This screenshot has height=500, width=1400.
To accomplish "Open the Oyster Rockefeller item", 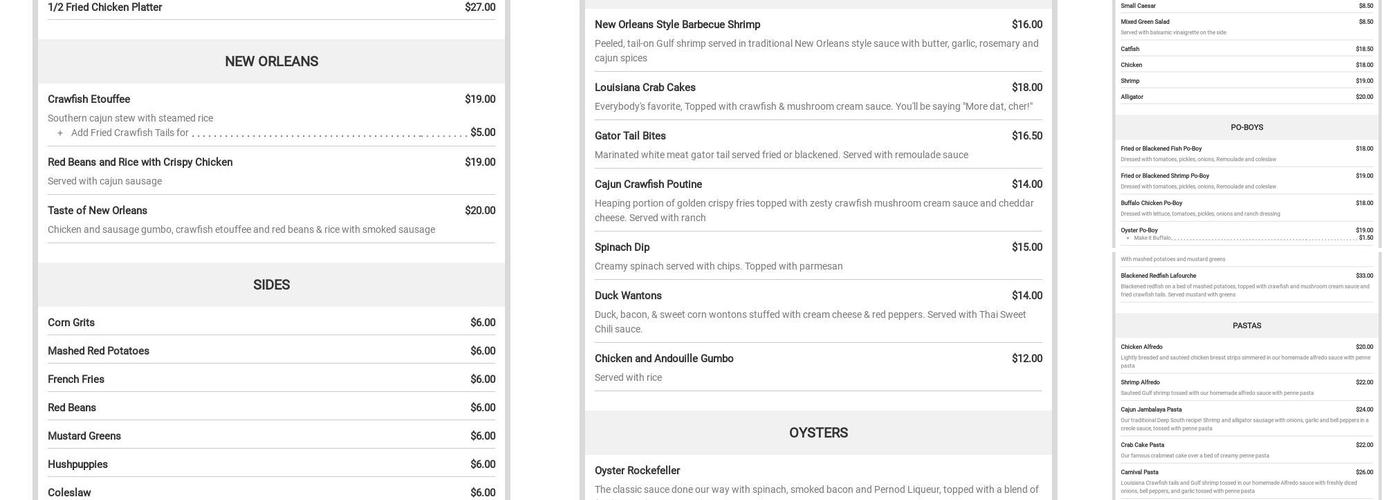I will point(637,471).
